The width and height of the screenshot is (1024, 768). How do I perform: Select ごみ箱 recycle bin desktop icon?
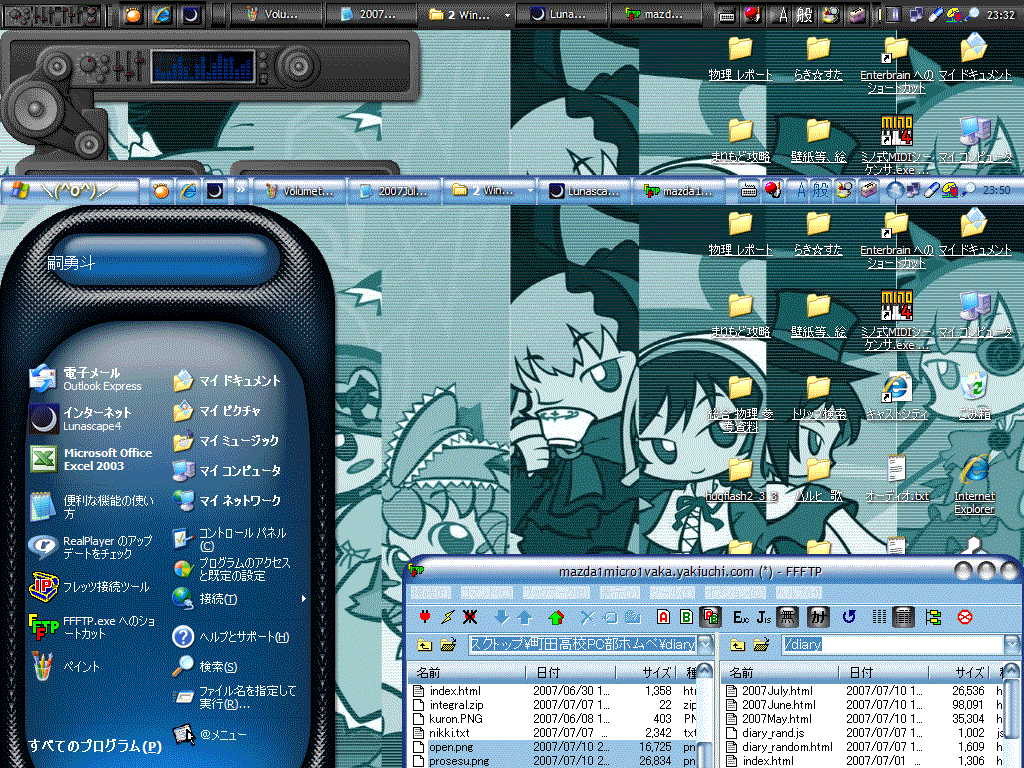pyautogui.click(x=974, y=395)
